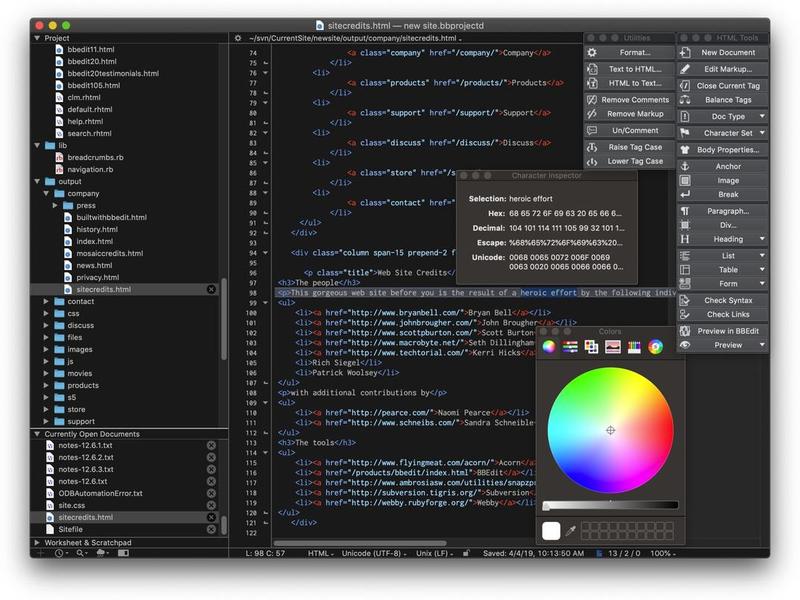Close ODBAutomationError.txt in open documents list
Screen dimensions: 800x600
(211, 493)
